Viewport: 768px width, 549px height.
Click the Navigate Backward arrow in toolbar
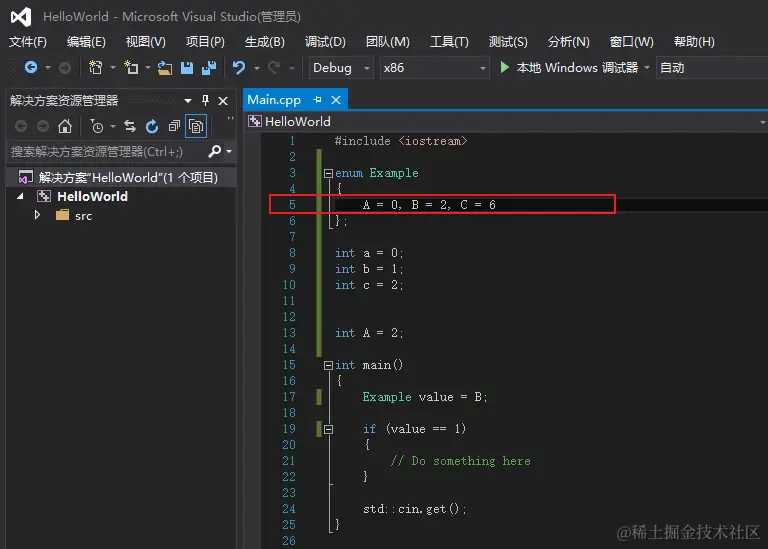coord(31,67)
